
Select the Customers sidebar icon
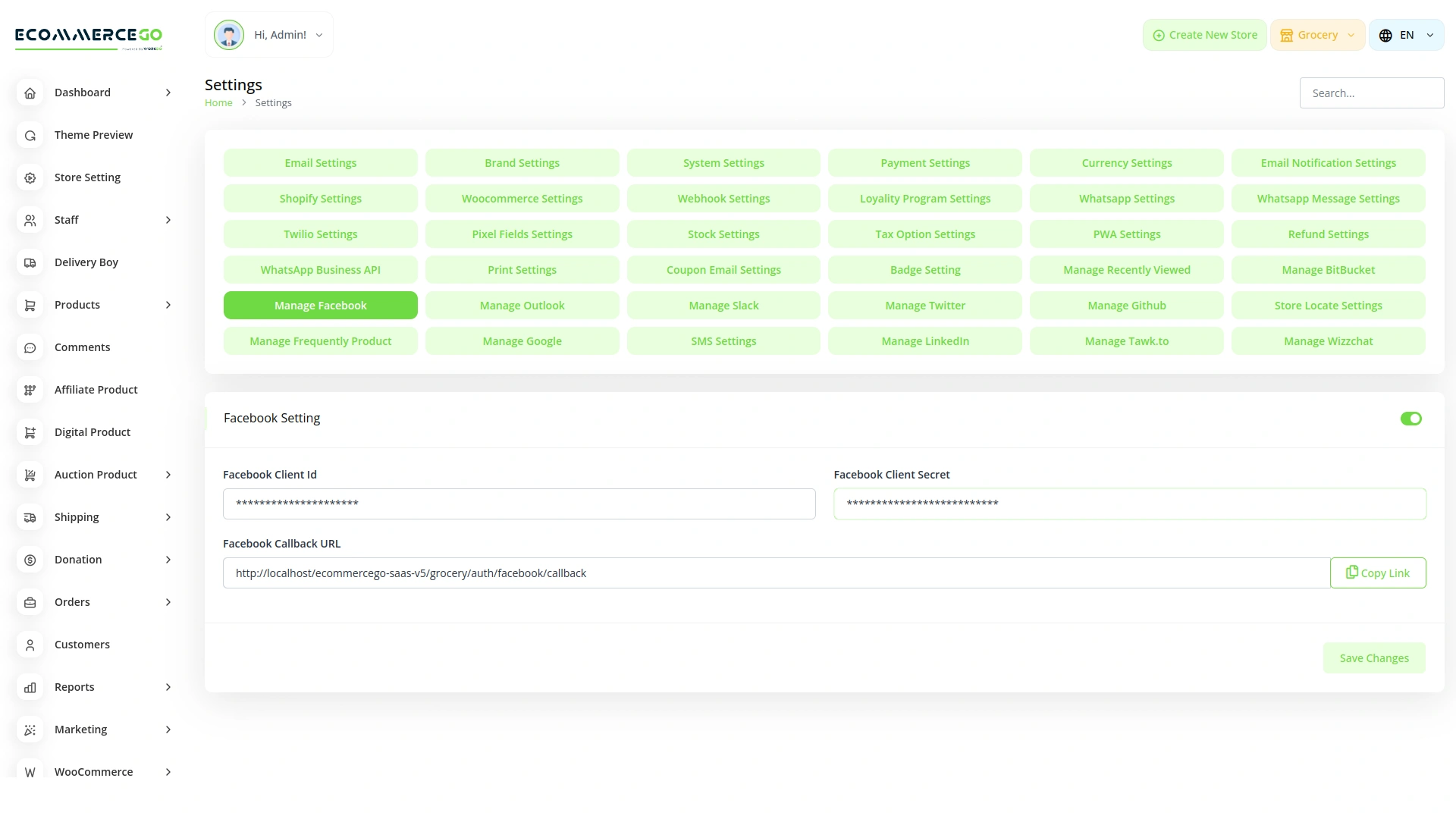[x=30, y=645]
